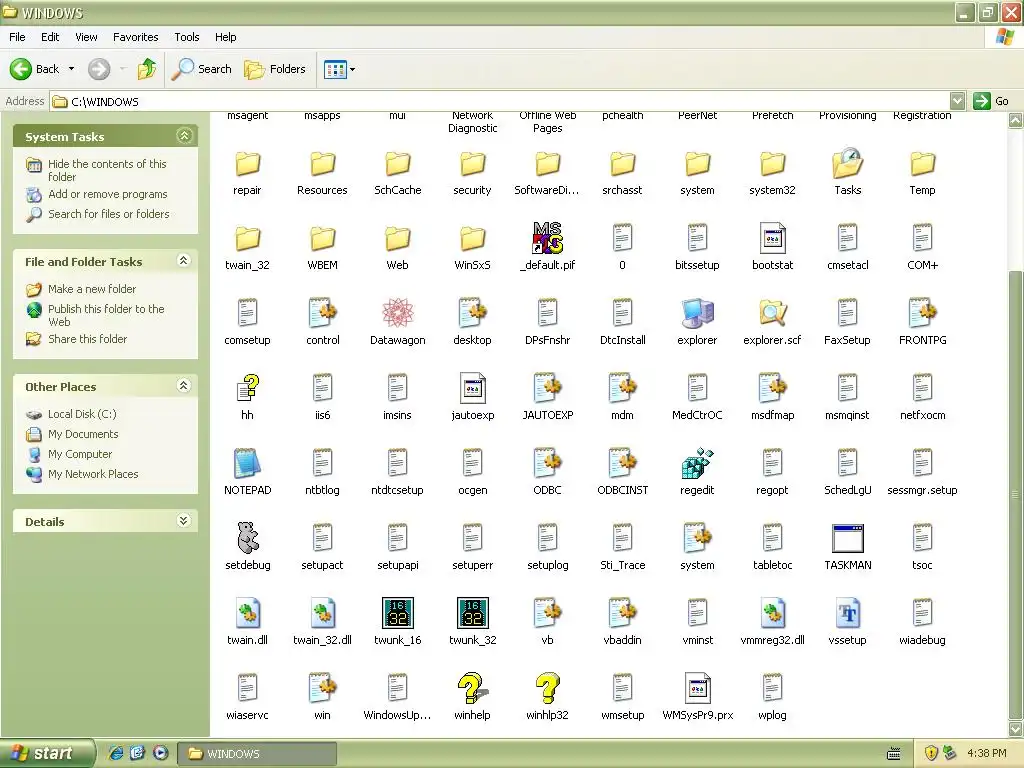Select the _default.pif MS-DOS shortcut icon

547,238
